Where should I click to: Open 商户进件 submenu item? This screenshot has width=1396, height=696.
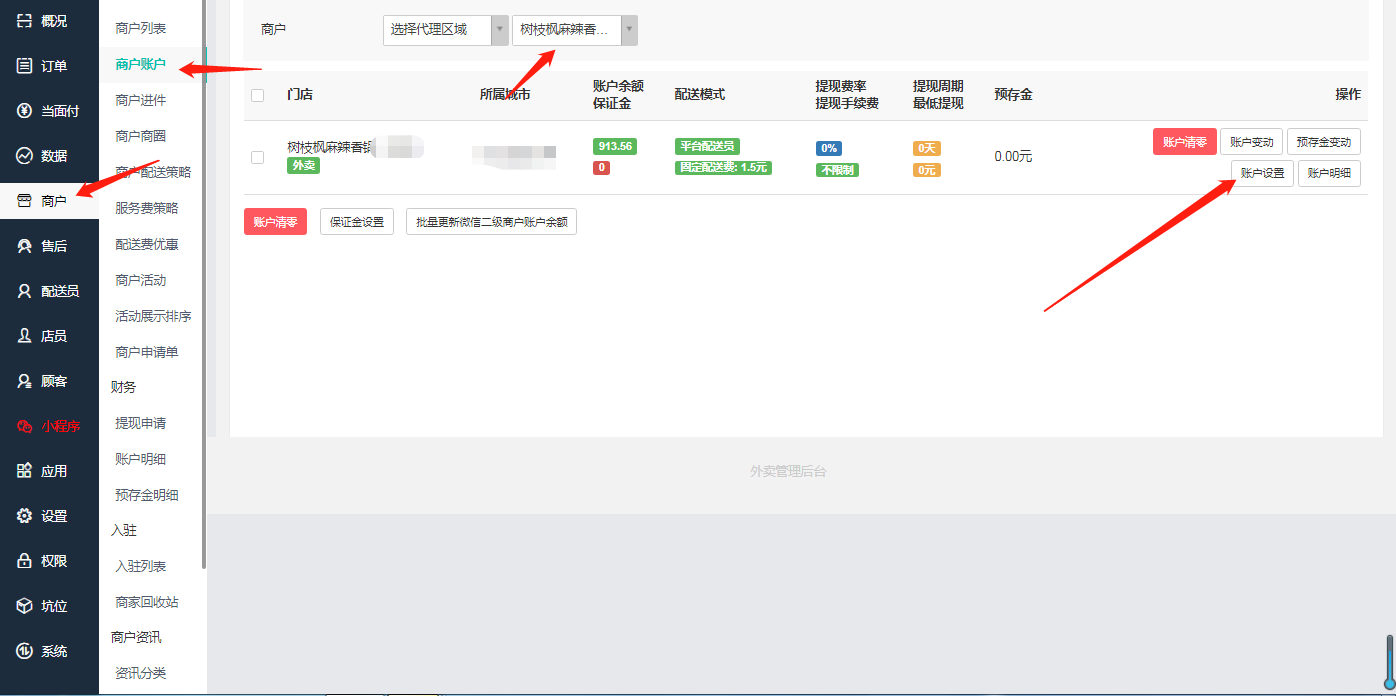[x=141, y=100]
